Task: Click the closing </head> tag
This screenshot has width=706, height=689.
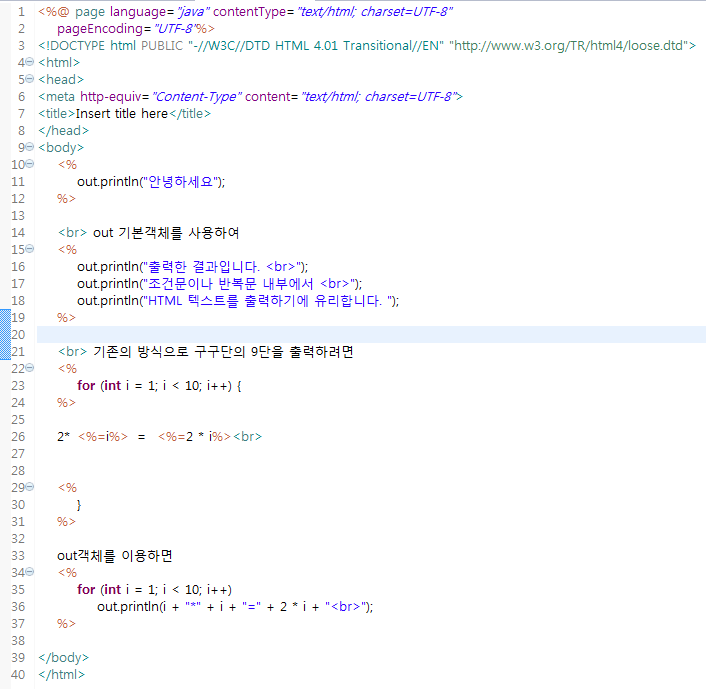Action: 63,131
